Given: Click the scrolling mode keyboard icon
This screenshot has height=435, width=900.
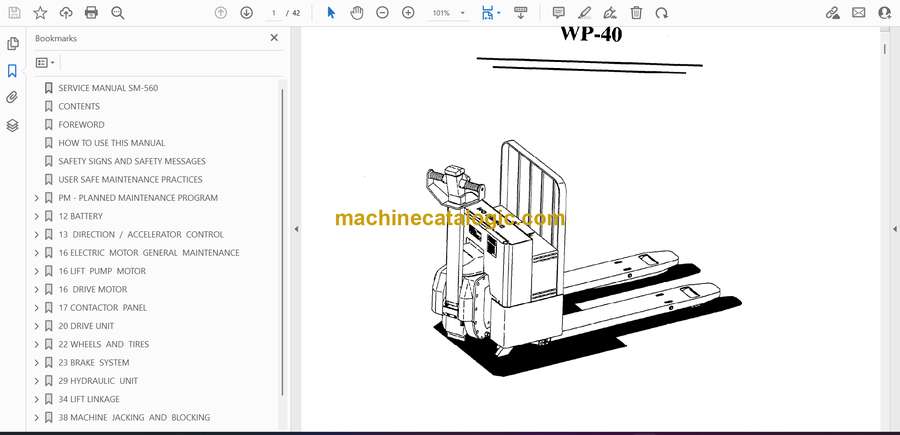Looking at the screenshot, I should (x=521, y=13).
